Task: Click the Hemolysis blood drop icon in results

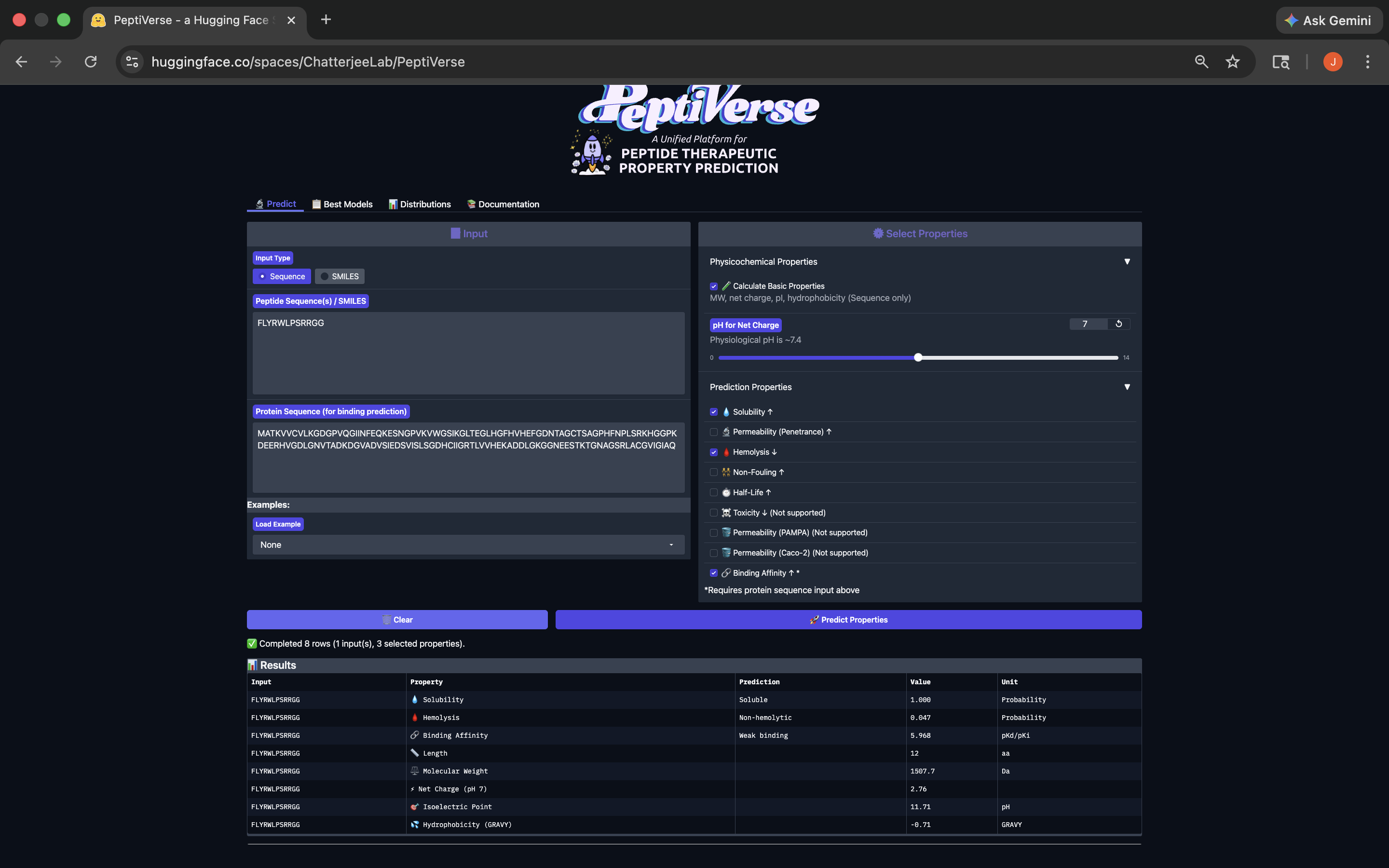Action: [x=415, y=717]
